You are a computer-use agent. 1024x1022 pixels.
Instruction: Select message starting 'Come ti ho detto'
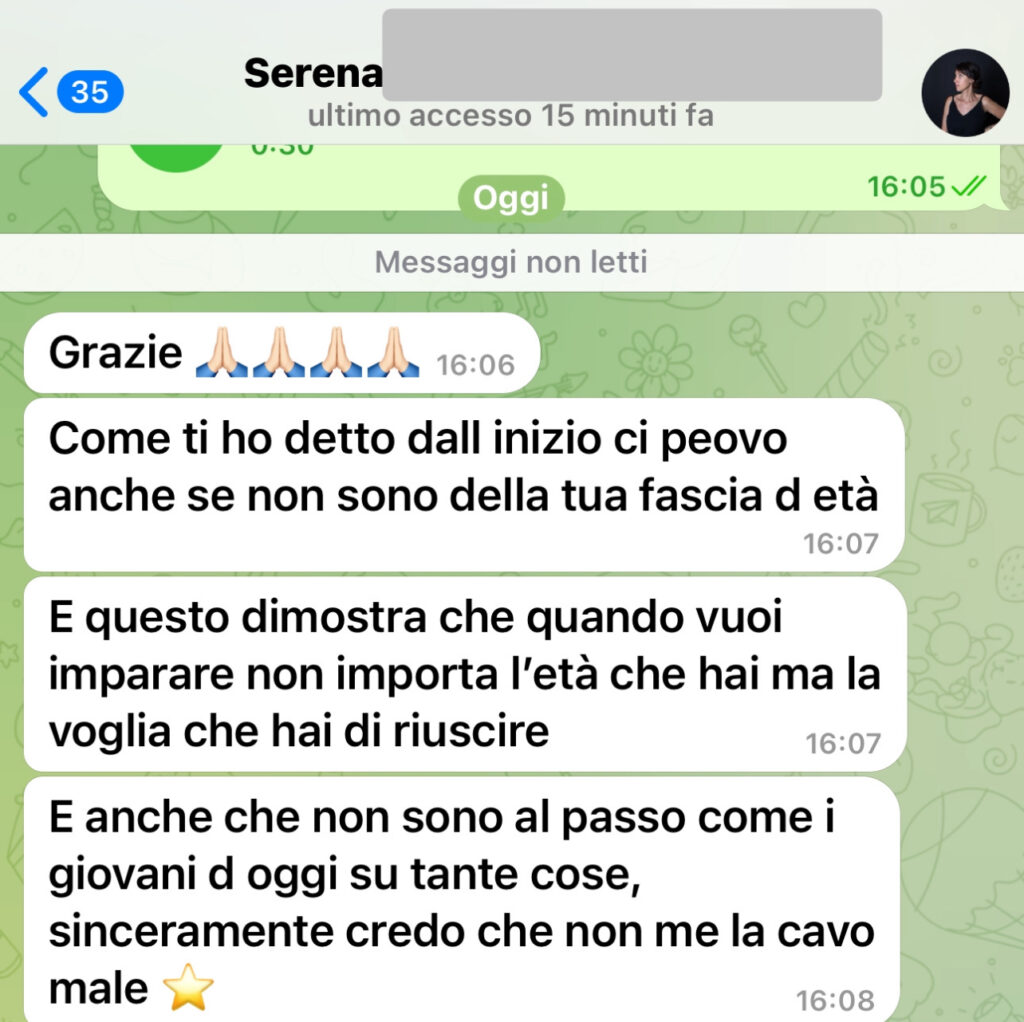(x=464, y=485)
